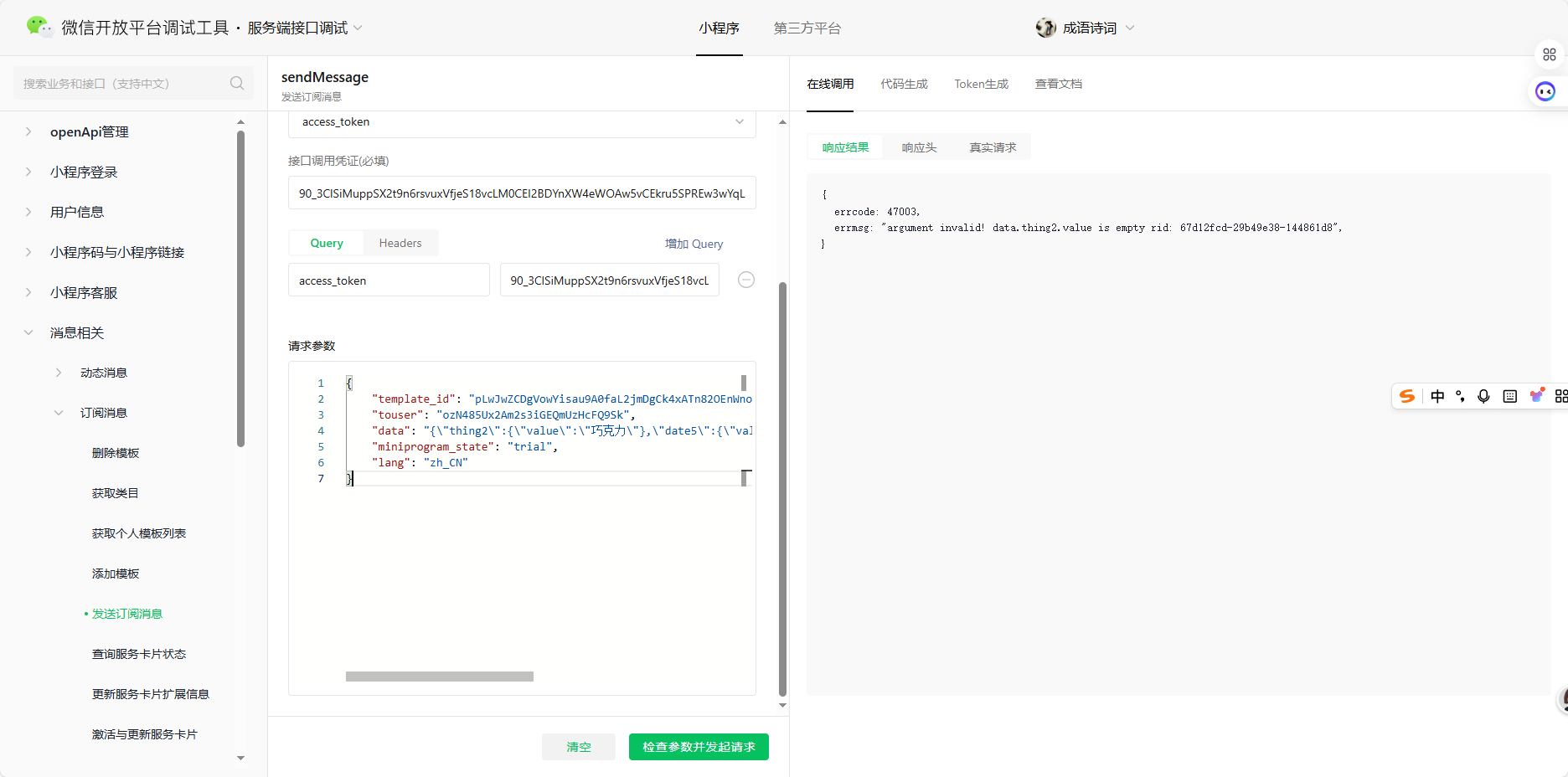The height and width of the screenshot is (777, 1568).
Task: Expand the 用户信息 category
Action: pos(28,212)
